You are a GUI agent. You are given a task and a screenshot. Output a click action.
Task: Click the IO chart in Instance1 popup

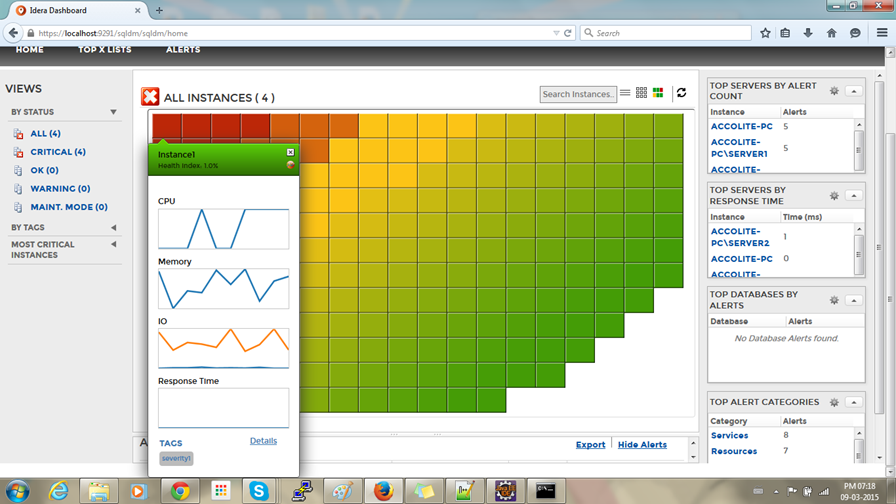pos(223,348)
